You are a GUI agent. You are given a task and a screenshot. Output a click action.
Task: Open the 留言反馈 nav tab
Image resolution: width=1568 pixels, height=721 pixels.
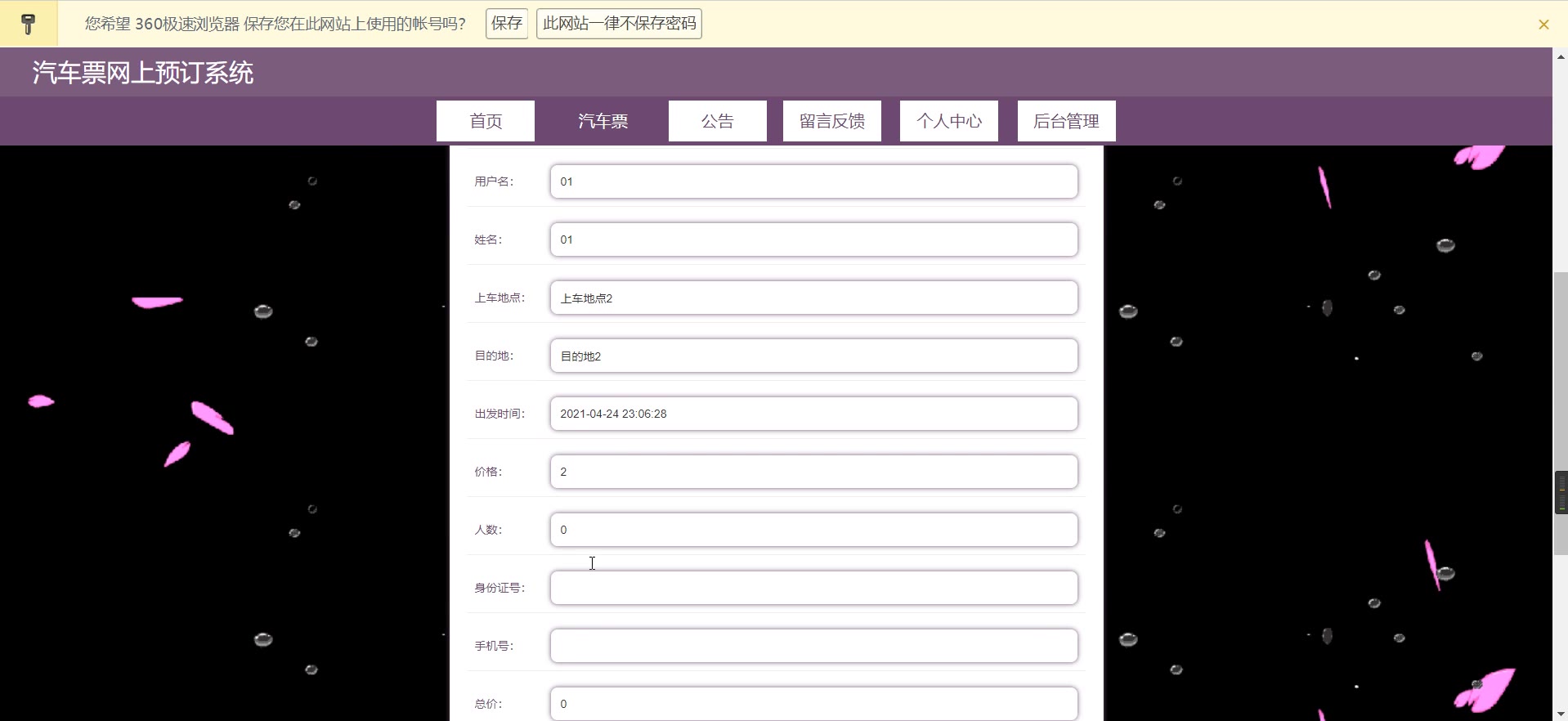pos(832,121)
